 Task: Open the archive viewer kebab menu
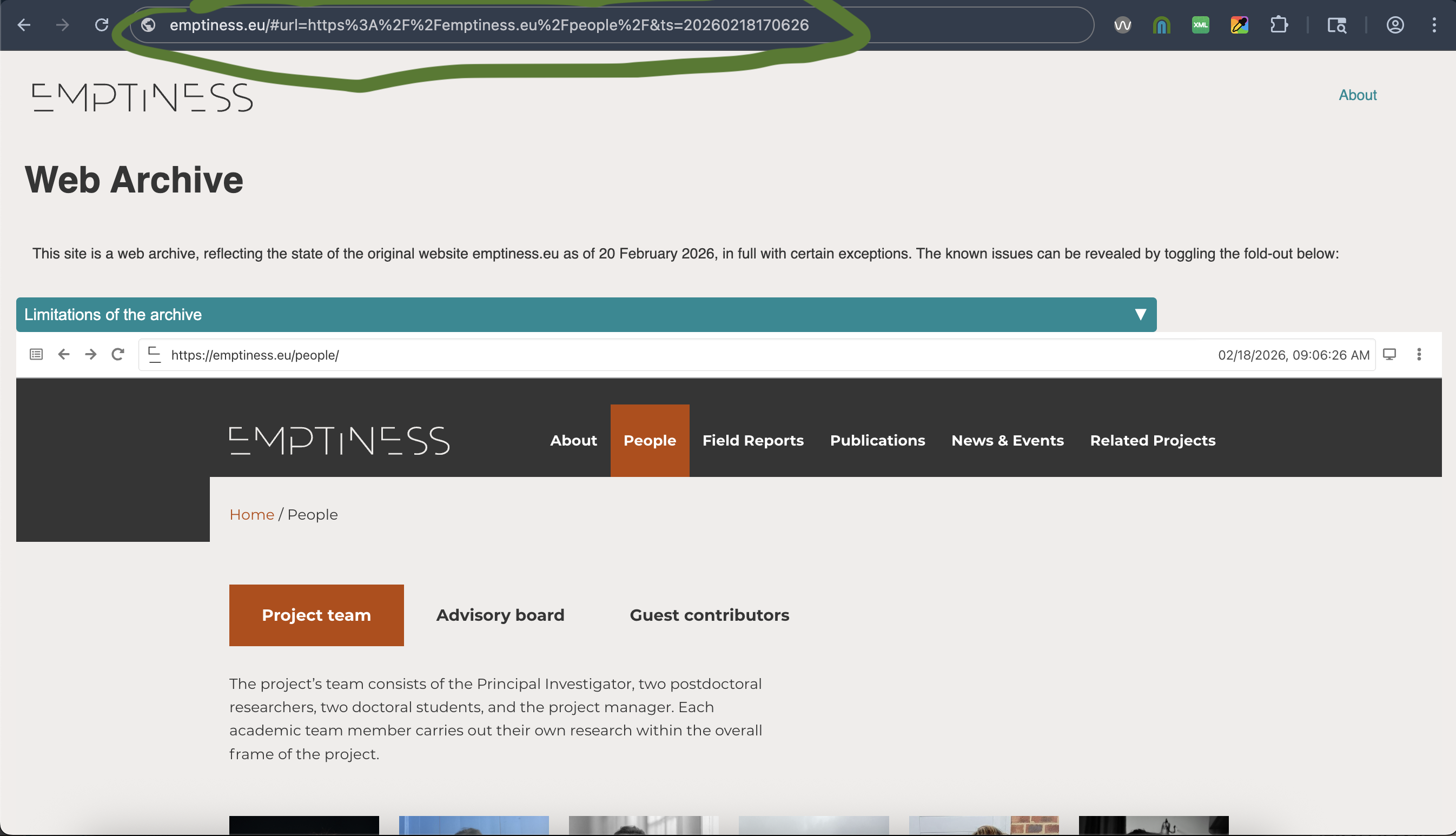[1419, 354]
